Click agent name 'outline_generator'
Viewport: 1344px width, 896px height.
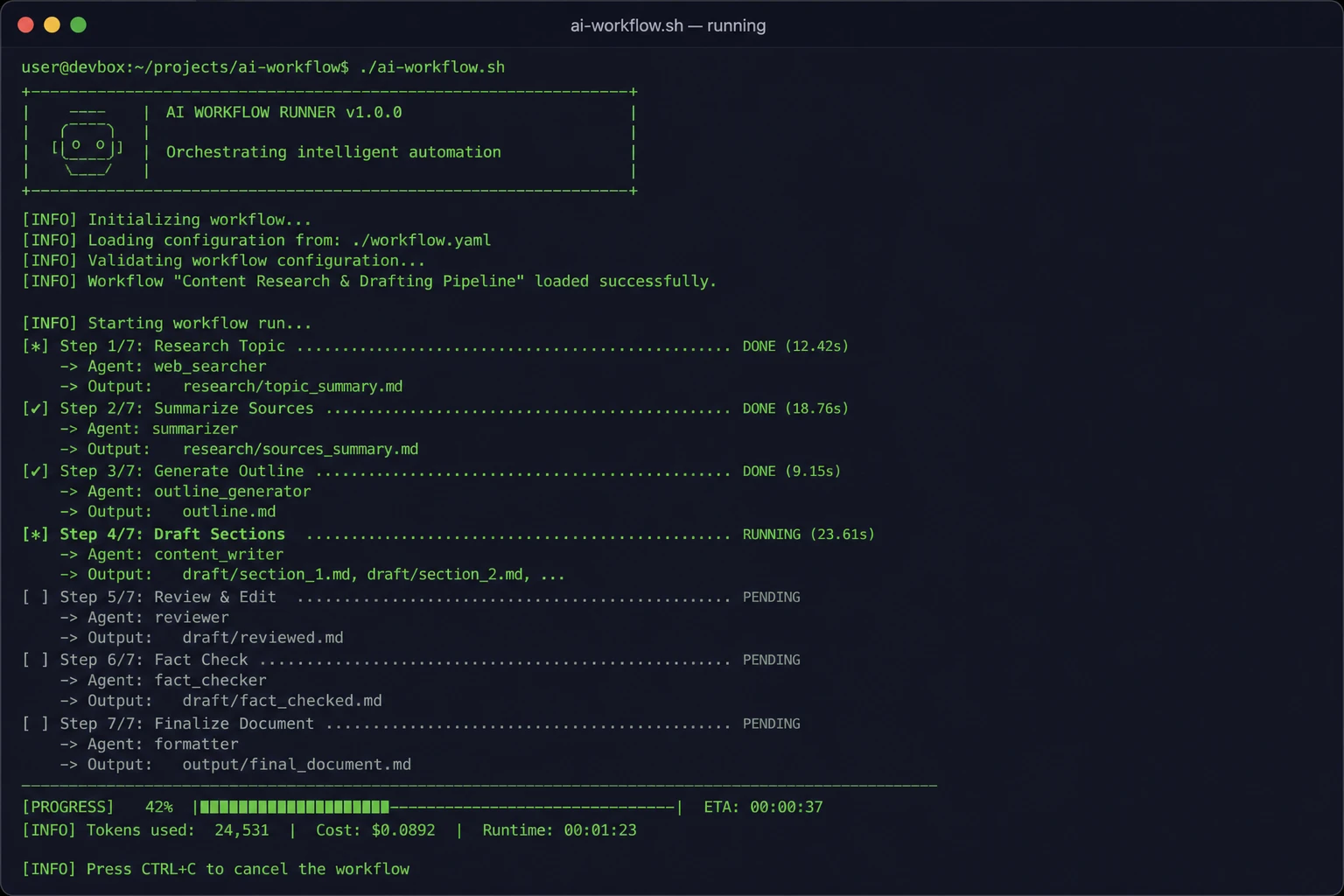tap(232, 492)
